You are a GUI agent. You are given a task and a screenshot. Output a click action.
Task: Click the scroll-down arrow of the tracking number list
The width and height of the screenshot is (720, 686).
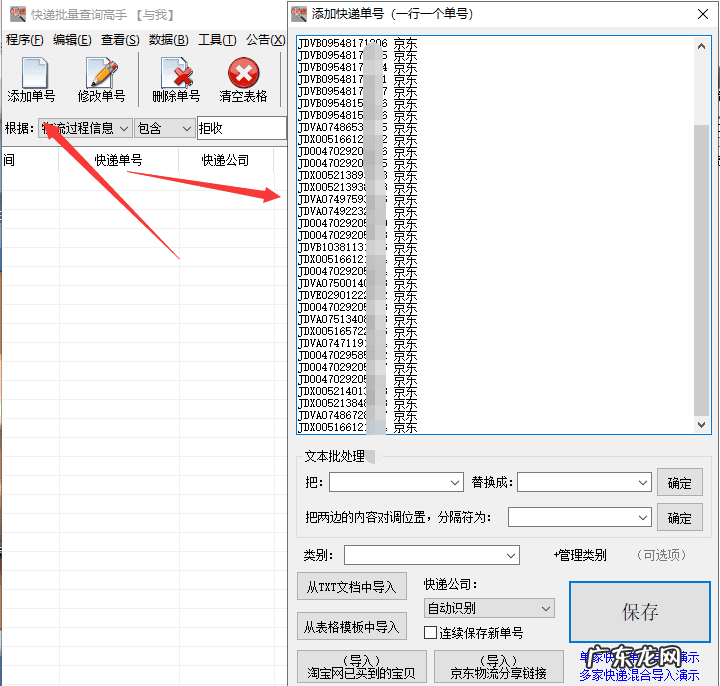tap(701, 425)
